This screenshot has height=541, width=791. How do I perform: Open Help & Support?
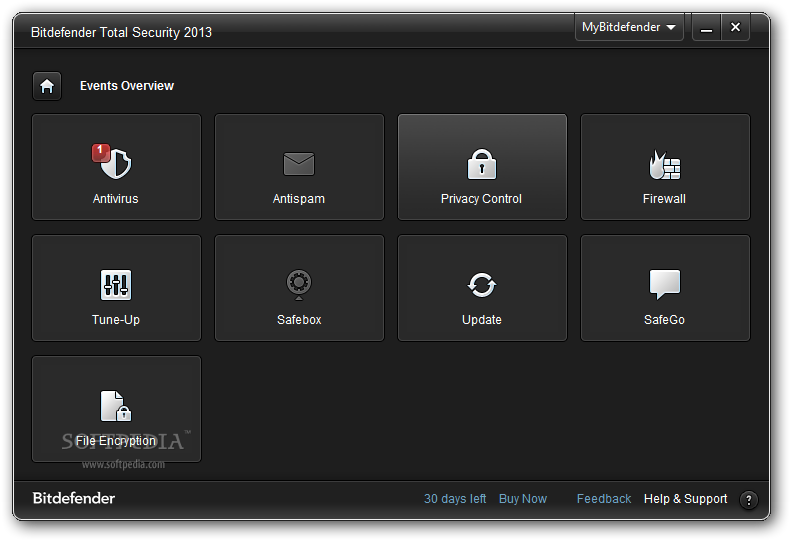click(686, 499)
